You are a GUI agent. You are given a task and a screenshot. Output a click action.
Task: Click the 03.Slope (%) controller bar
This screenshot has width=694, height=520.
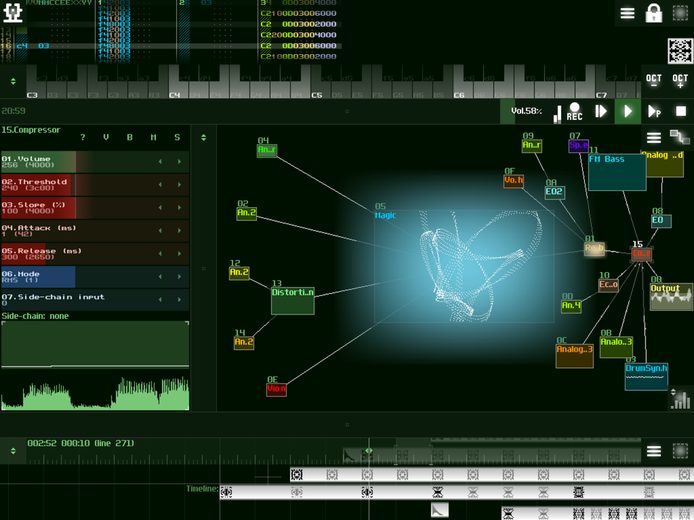pos(95,208)
